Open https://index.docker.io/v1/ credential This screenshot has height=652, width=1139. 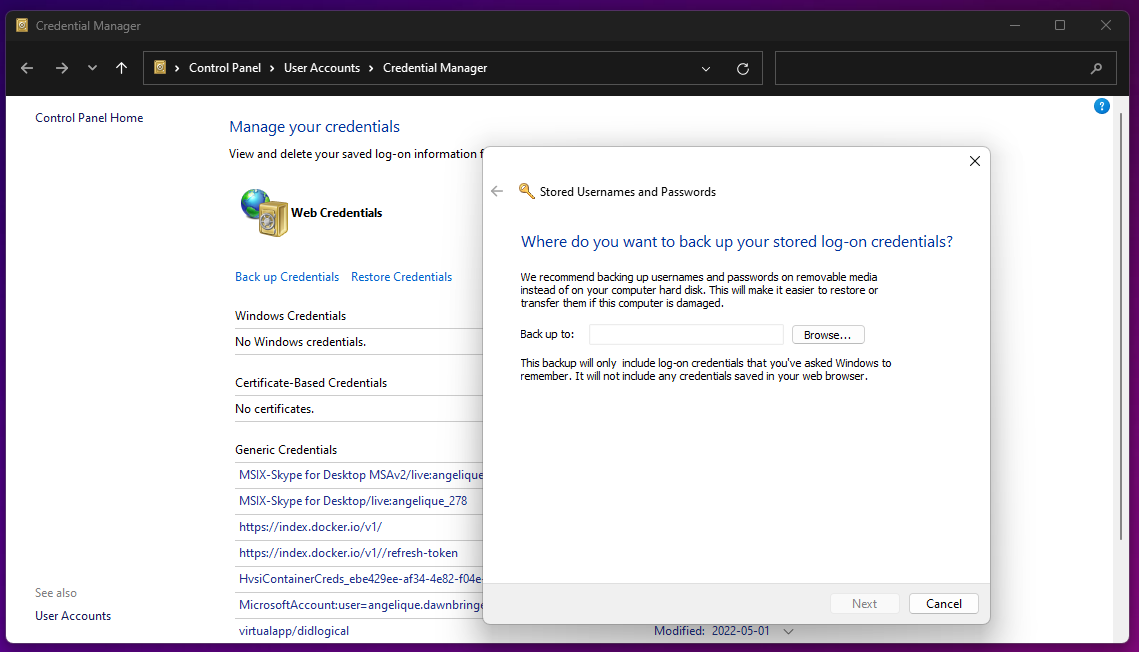pyautogui.click(x=310, y=527)
